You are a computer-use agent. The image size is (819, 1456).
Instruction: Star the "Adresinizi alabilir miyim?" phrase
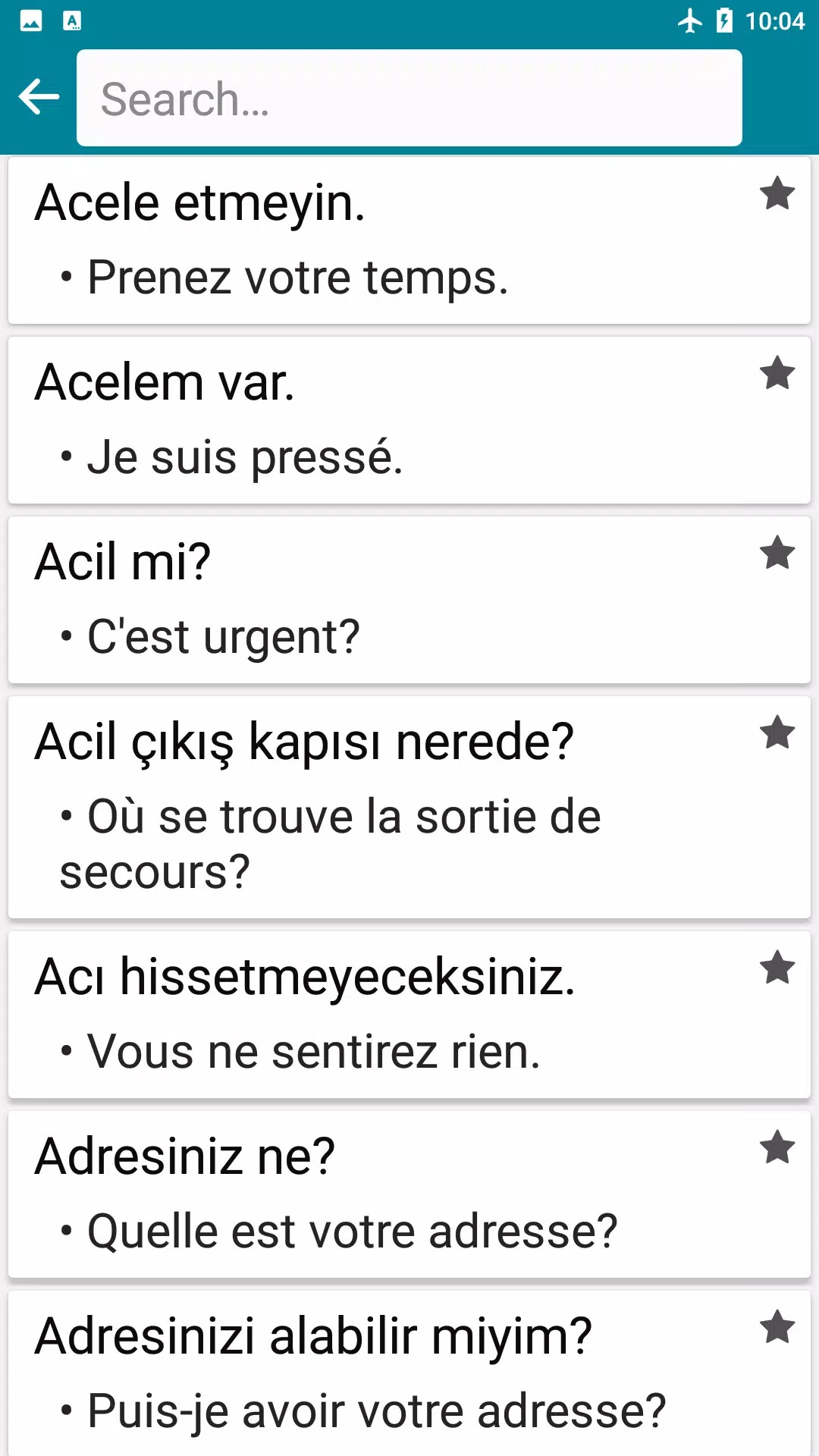(777, 1328)
